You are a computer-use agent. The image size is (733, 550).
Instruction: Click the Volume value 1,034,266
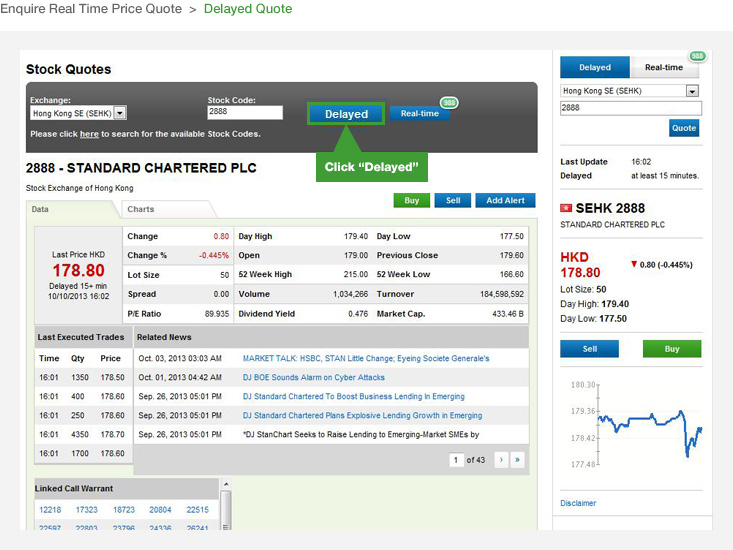[350, 294]
